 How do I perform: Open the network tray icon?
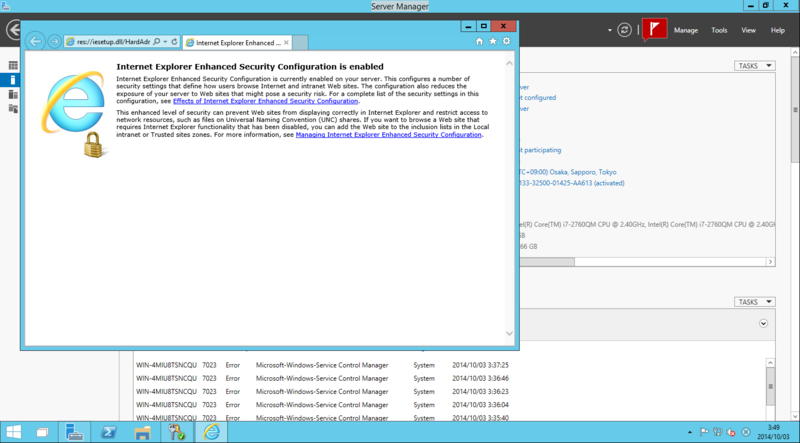click(717, 432)
